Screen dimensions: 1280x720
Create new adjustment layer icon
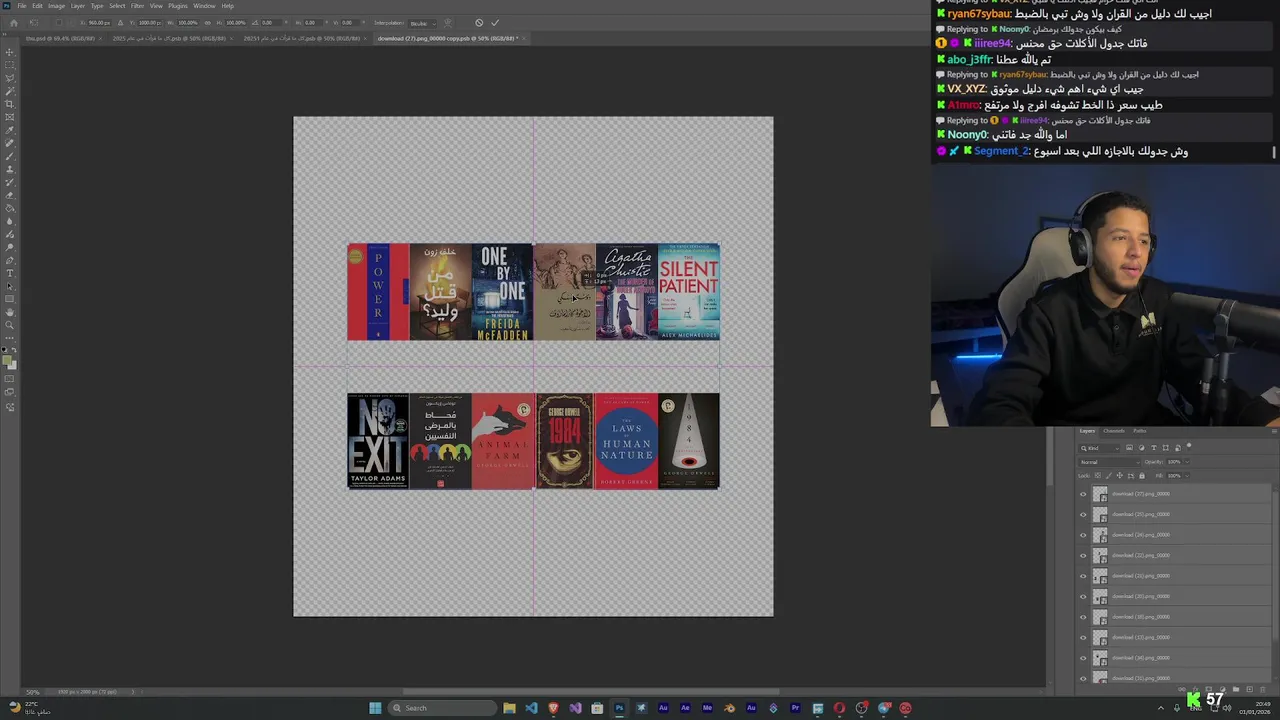[x=1223, y=689]
